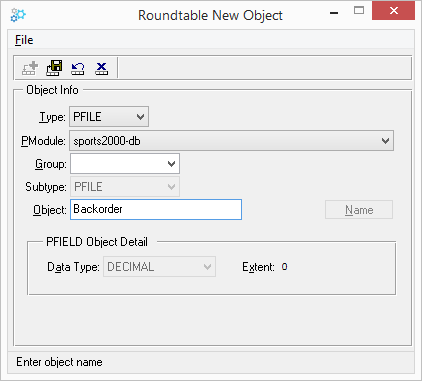Click the Name button
The width and height of the screenshot is (422, 381).
coord(359,210)
